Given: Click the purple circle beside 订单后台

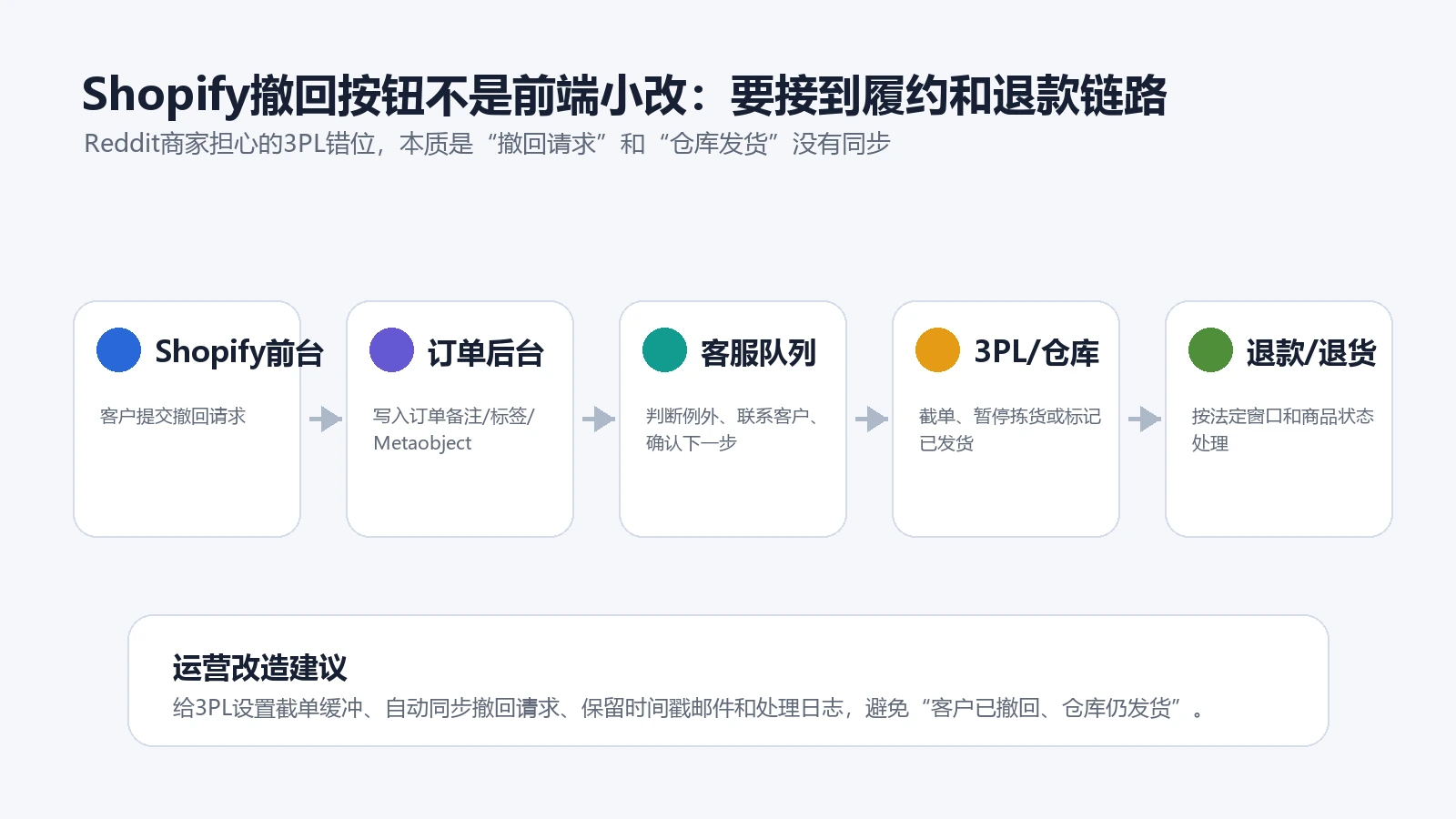Looking at the screenshot, I should click(x=391, y=350).
